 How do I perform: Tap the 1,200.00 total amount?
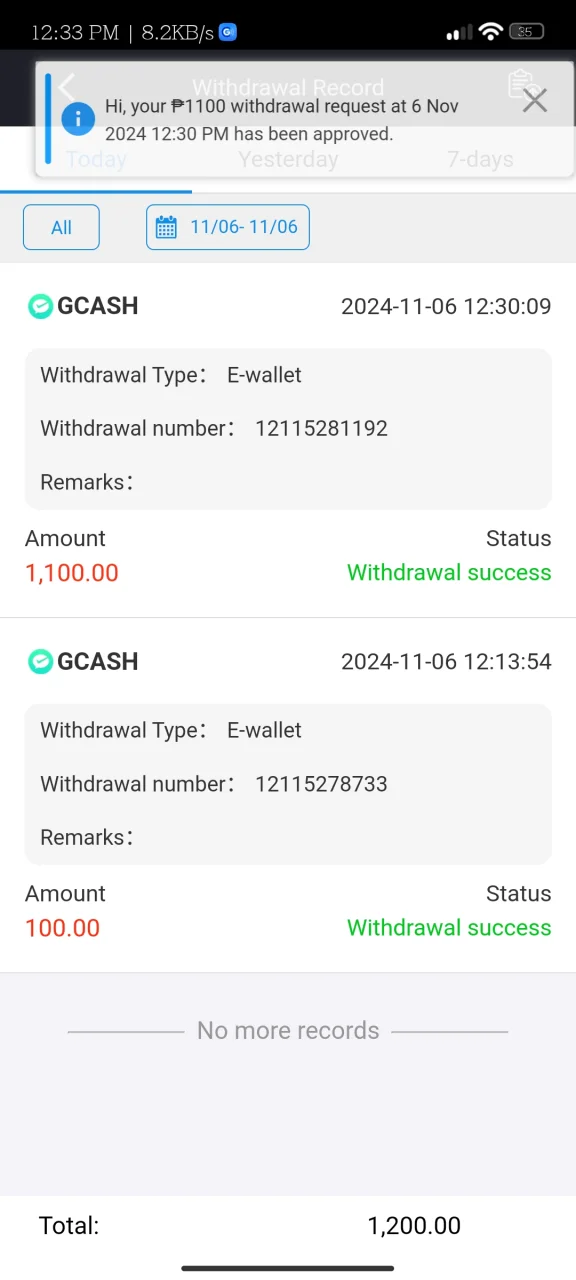click(414, 1225)
